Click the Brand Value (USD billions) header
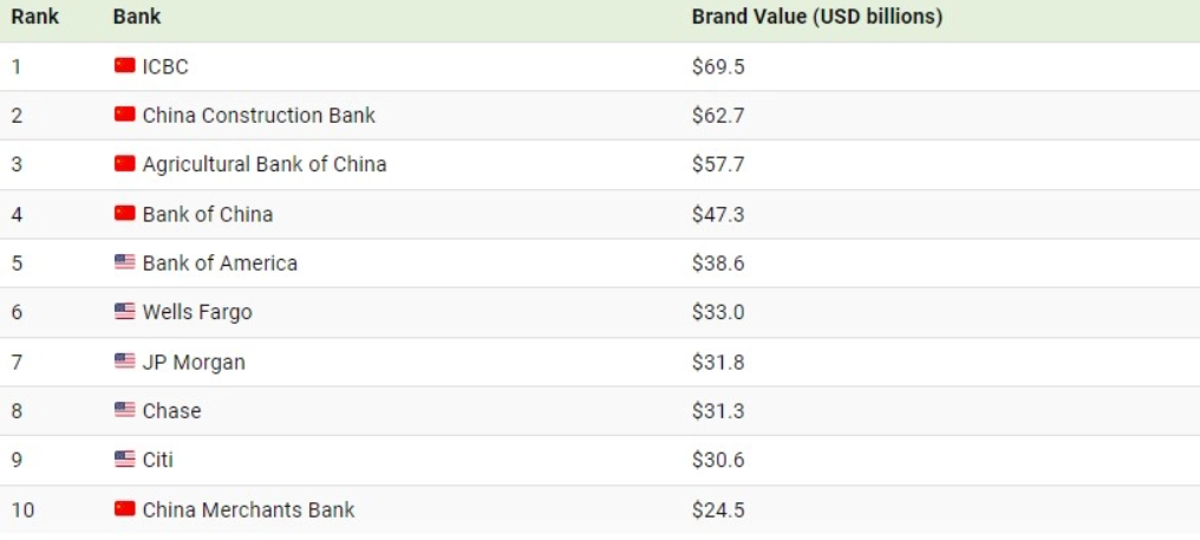 [x=817, y=17]
